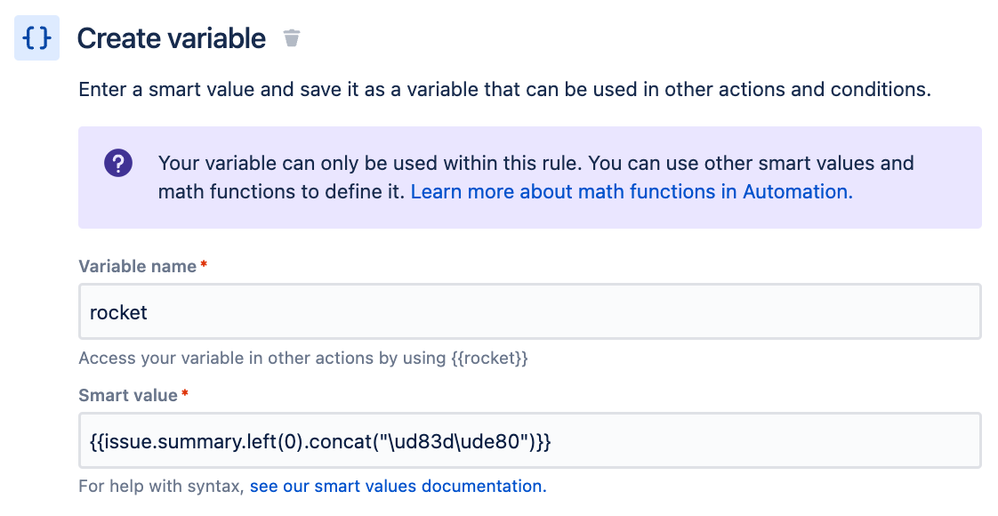The width and height of the screenshot is (998, 516).
Task: Click the "Enter a smart value" description text
Action: (504, 89)
